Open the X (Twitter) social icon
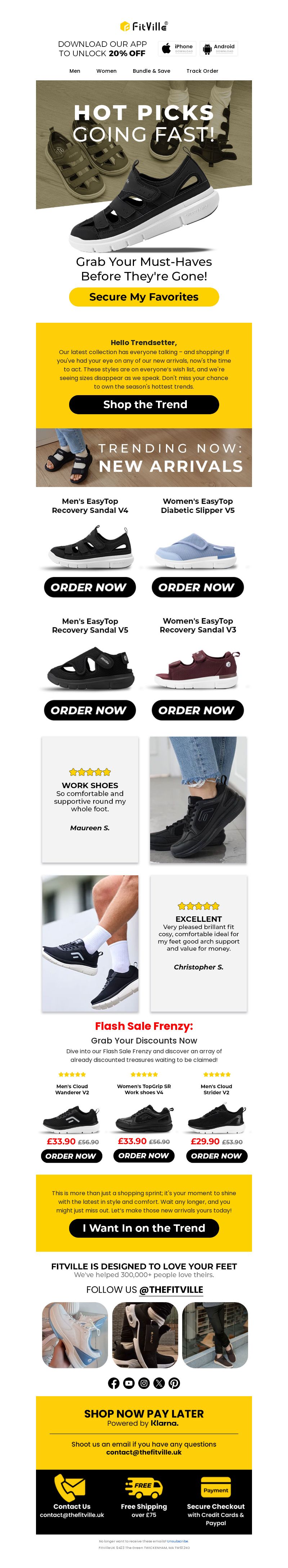 pos(159,1384)
